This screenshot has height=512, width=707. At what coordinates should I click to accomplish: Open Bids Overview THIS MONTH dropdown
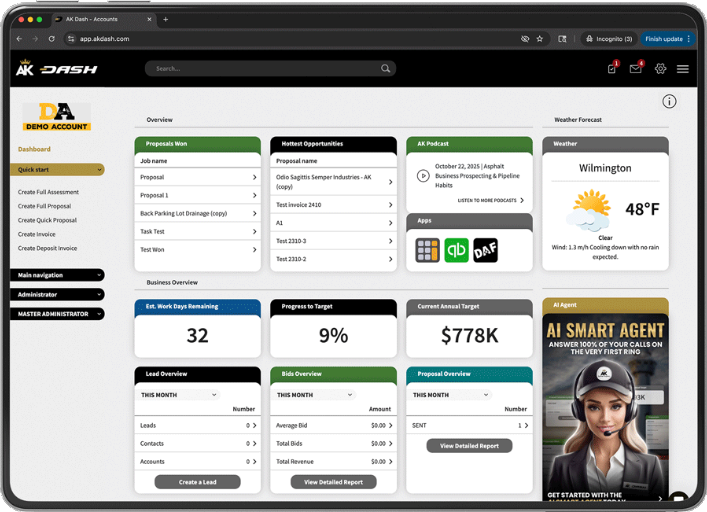(314, 395)
